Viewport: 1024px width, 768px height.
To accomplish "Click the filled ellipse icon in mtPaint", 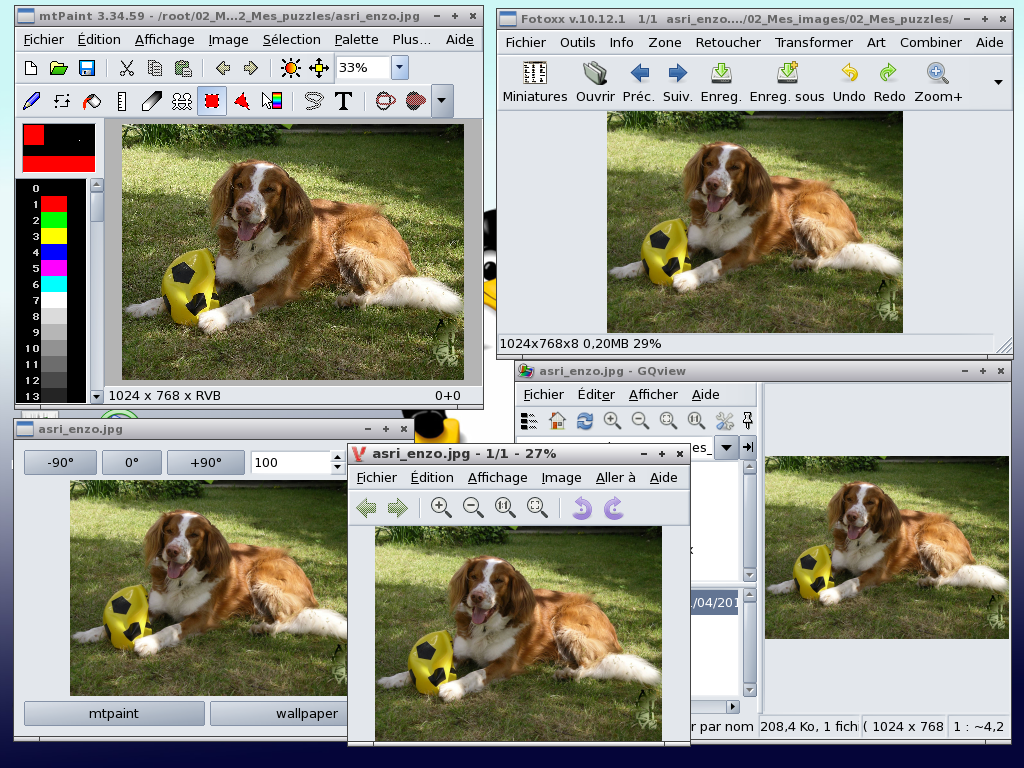I will pyautogui.click(x=416, y=101).
